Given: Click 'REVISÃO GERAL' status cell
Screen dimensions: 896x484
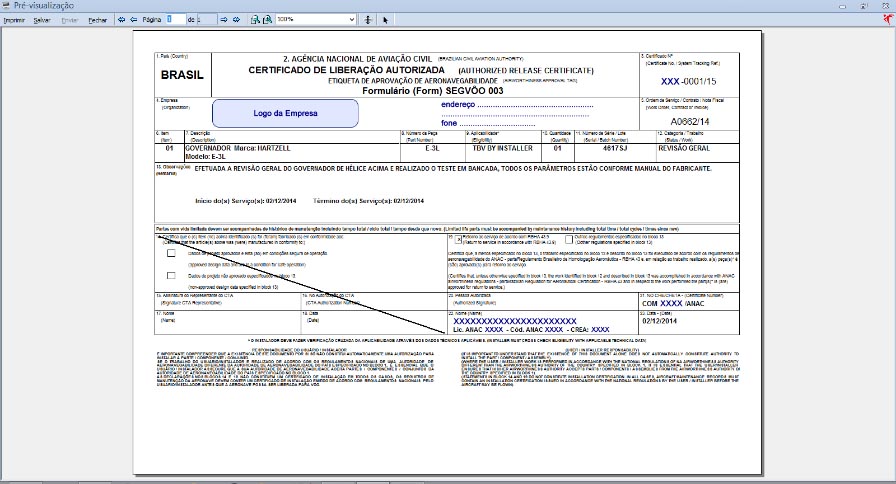Looking at the screenshot, I should pos(684,148).
